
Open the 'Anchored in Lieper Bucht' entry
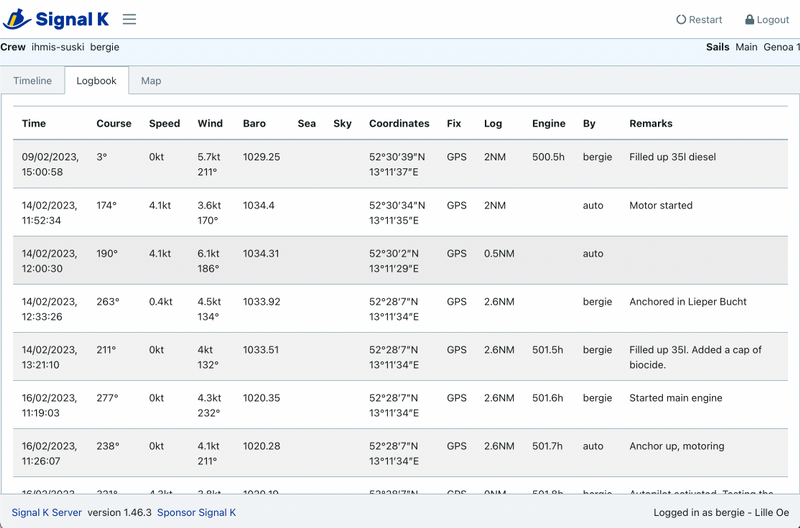click(687, 301)
